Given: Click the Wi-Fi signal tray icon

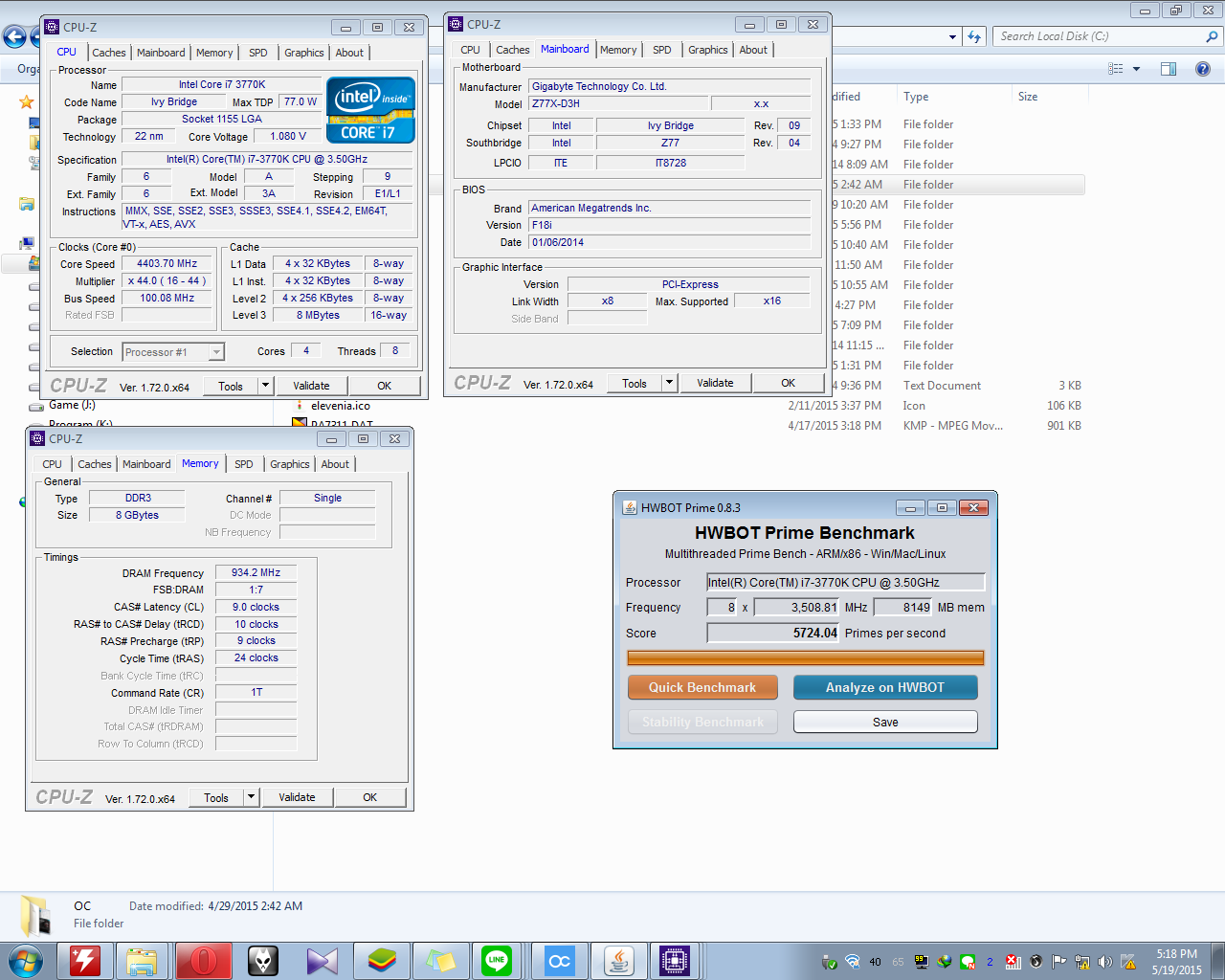Looking at the screenshot, I should pyautogui.click(x=852, y=962).
